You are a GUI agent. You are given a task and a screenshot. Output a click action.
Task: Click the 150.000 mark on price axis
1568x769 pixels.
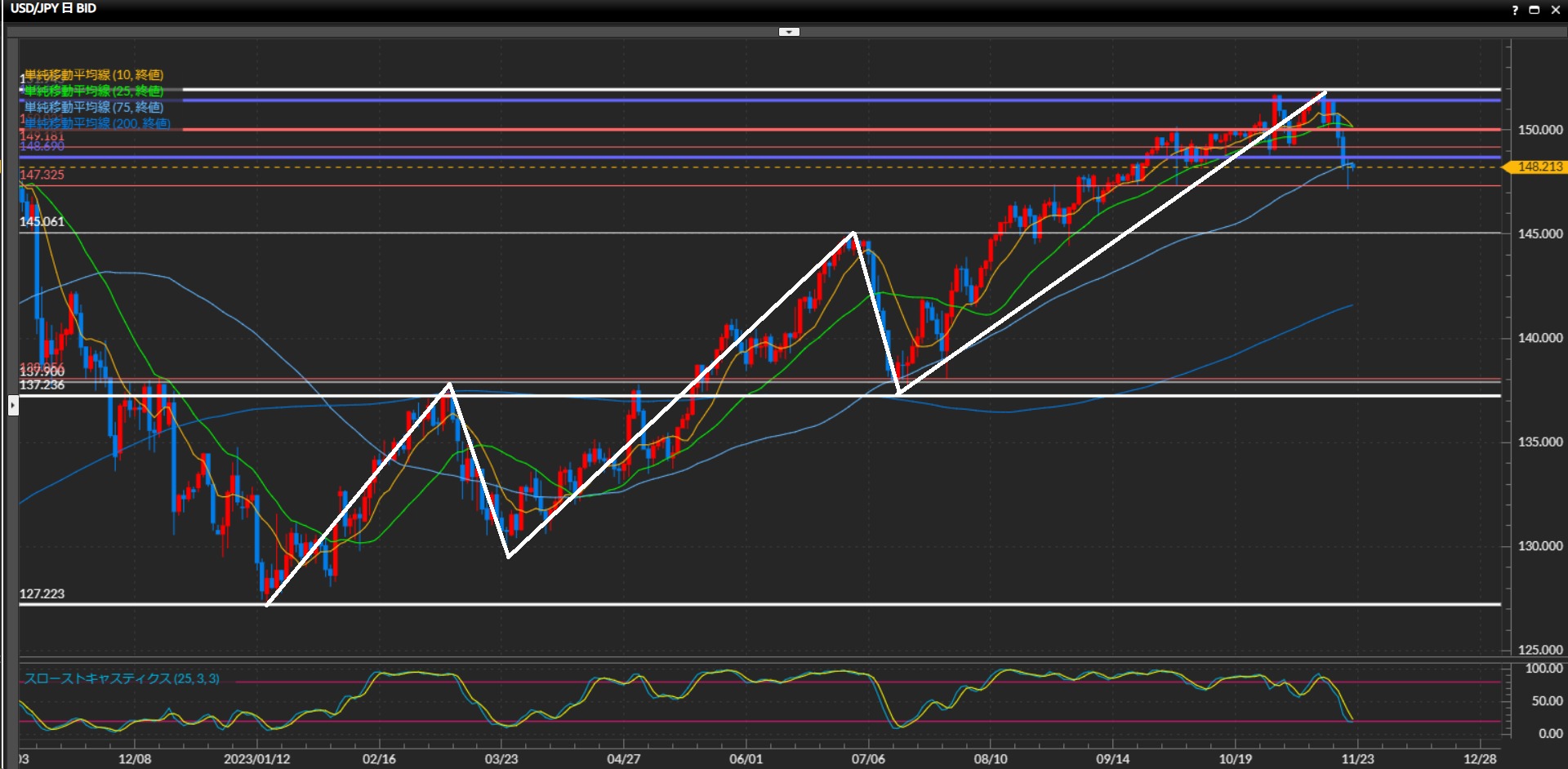[x=1539, y=130]
